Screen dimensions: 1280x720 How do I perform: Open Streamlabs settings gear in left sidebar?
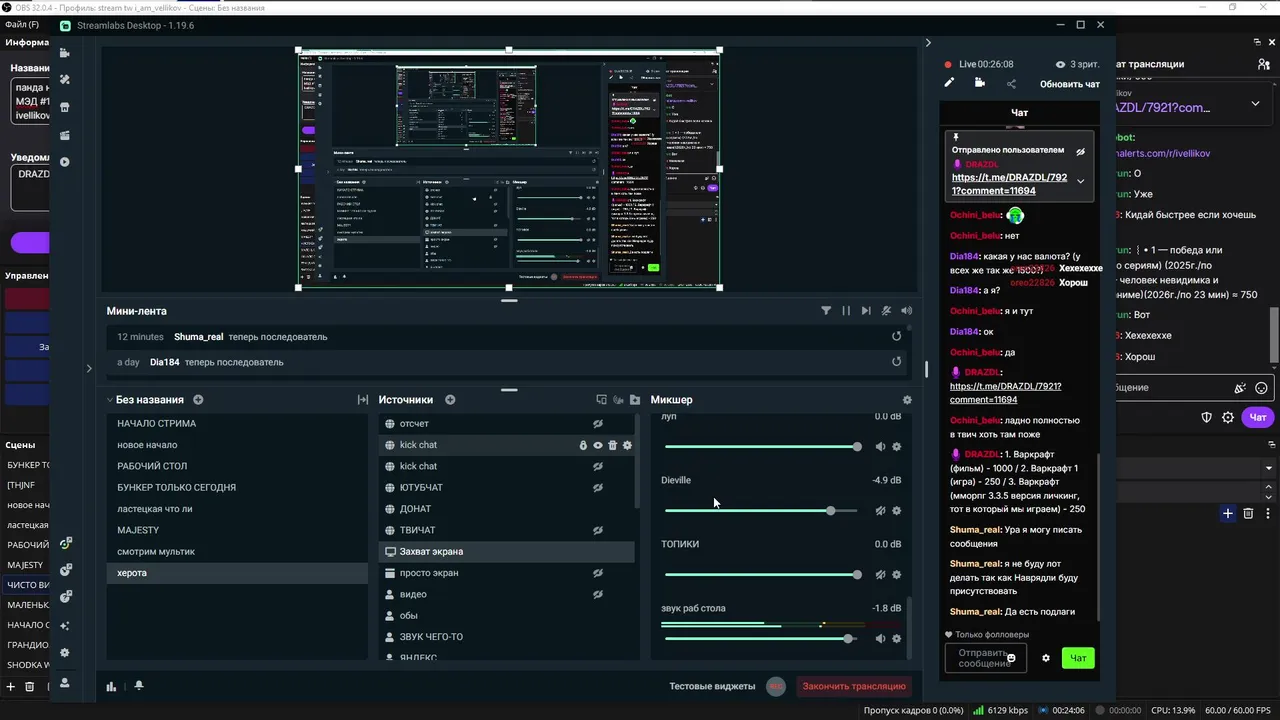point(65,652)
